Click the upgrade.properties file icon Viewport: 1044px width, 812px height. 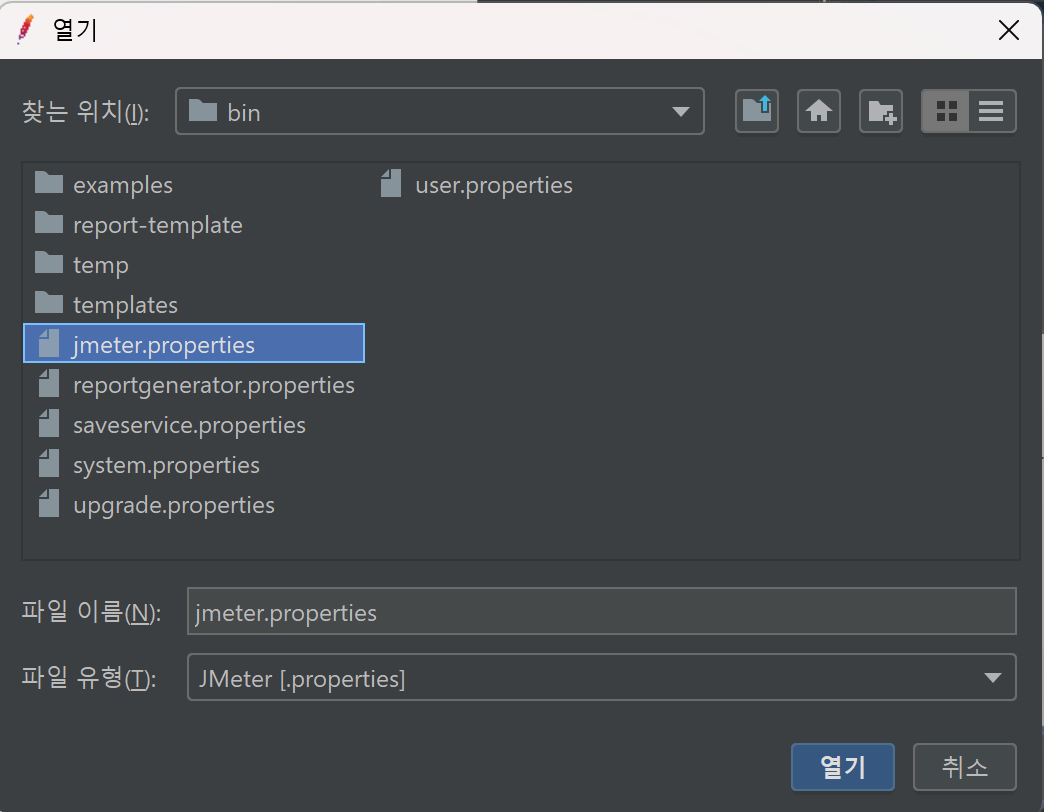pos(49,503)
